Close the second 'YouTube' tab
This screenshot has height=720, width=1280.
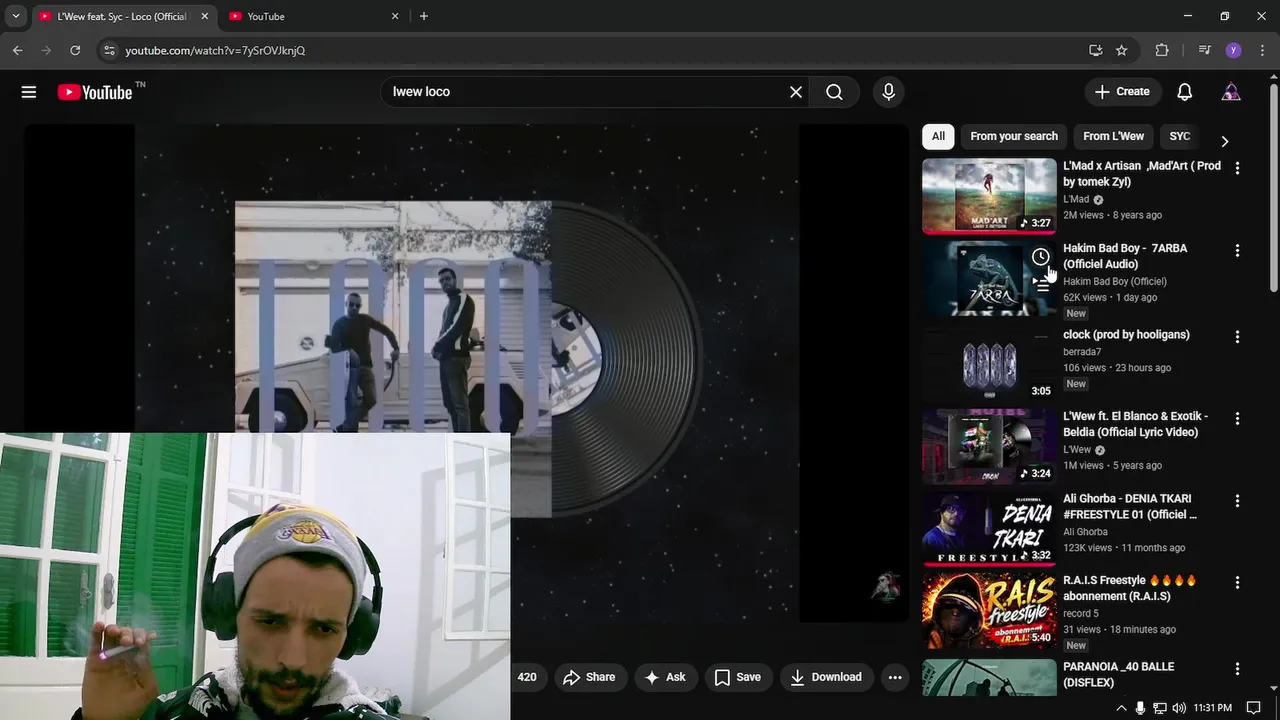point(395,16)
